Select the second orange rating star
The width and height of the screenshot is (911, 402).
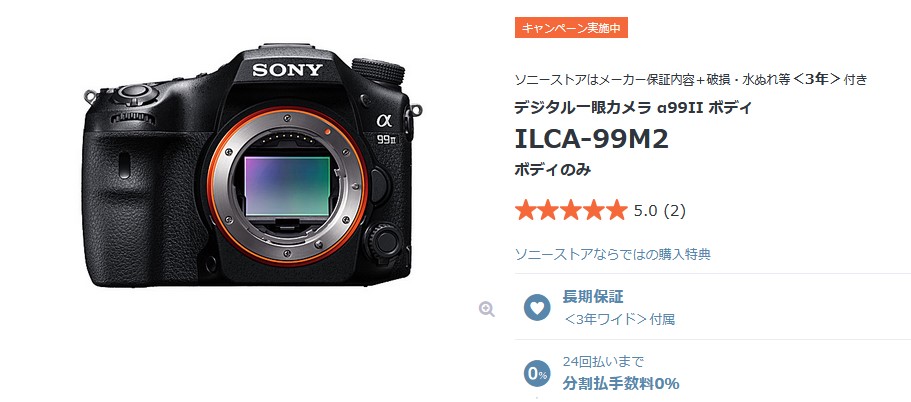(x=548, y=210)
